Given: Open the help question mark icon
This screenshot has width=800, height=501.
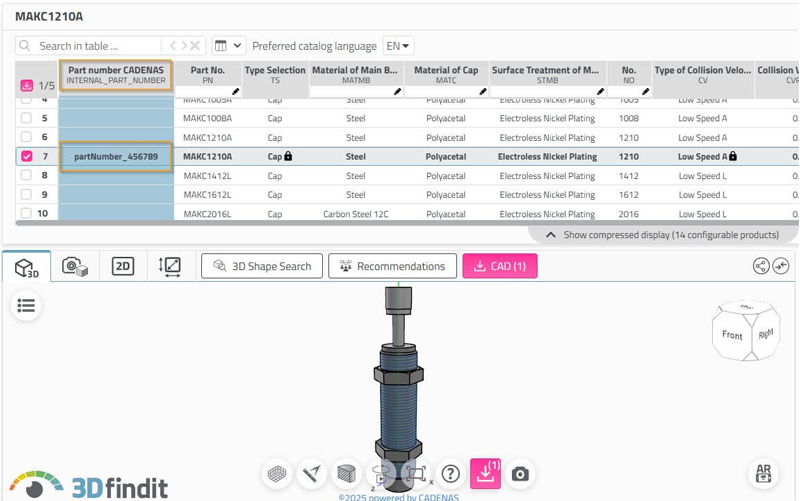Looking at the screenshot, I should (451, 474).
